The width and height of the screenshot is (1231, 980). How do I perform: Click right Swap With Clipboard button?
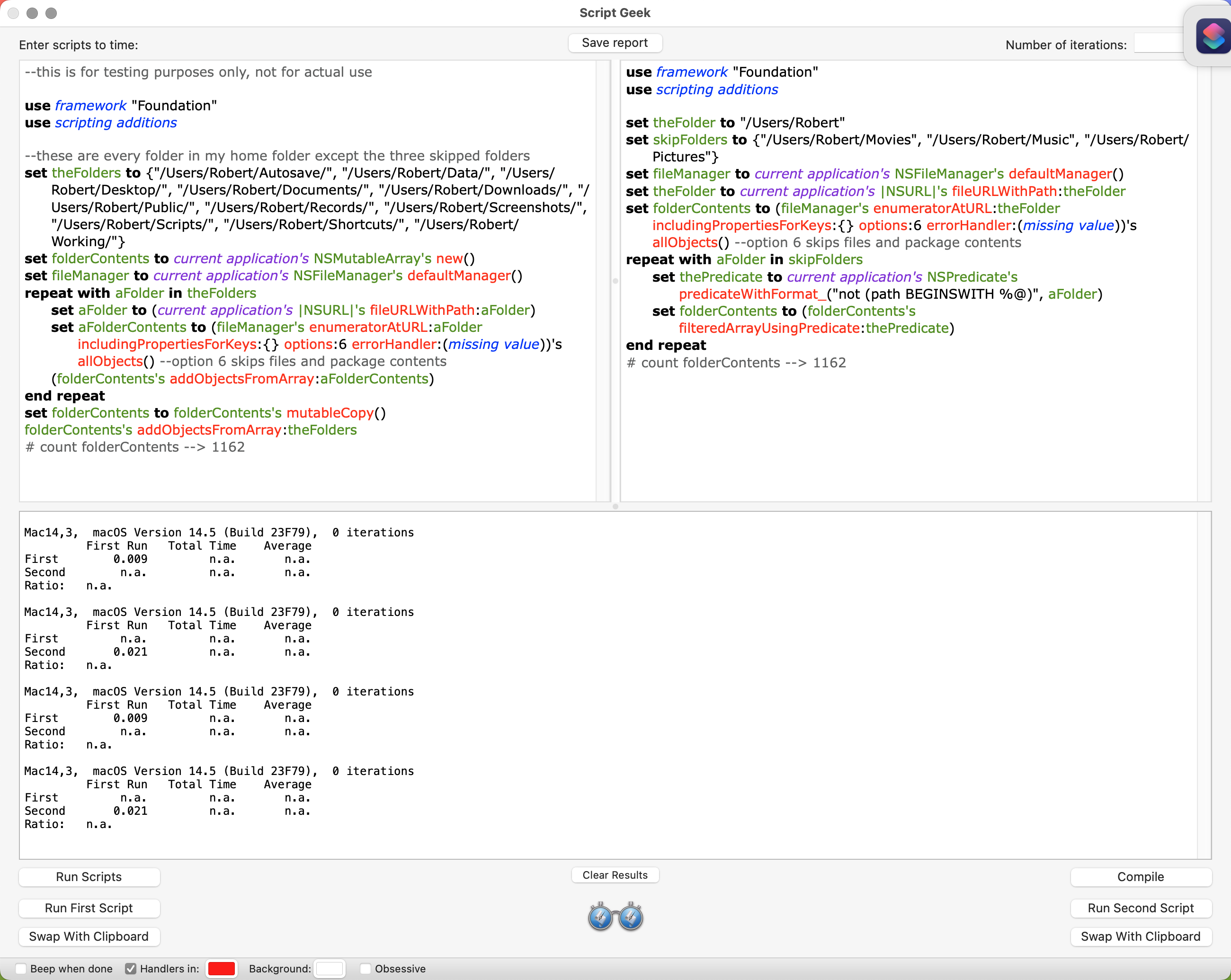tap(1140, 936)
